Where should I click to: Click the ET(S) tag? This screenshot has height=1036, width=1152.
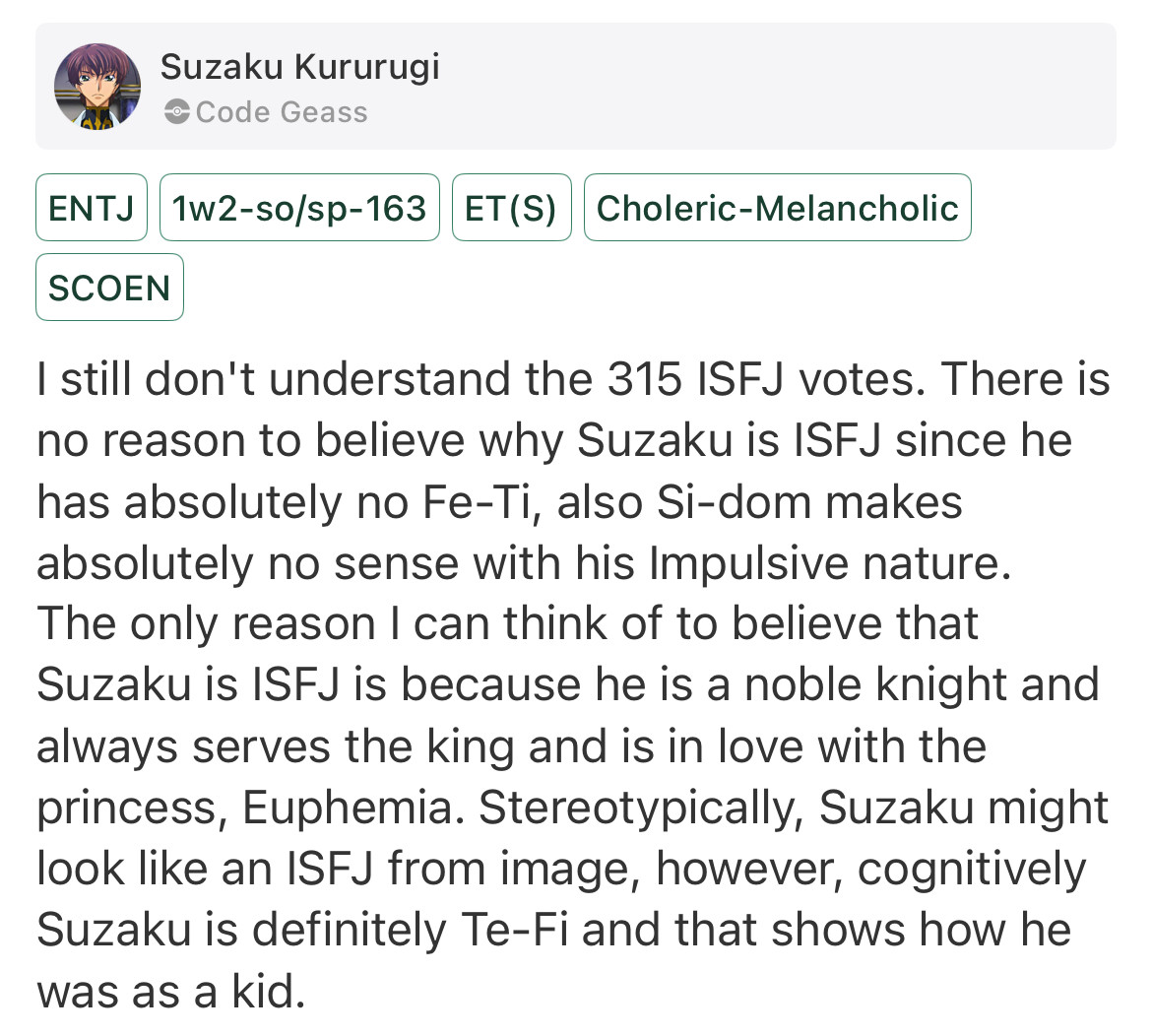pyautogui.click(x=511, y=207)
